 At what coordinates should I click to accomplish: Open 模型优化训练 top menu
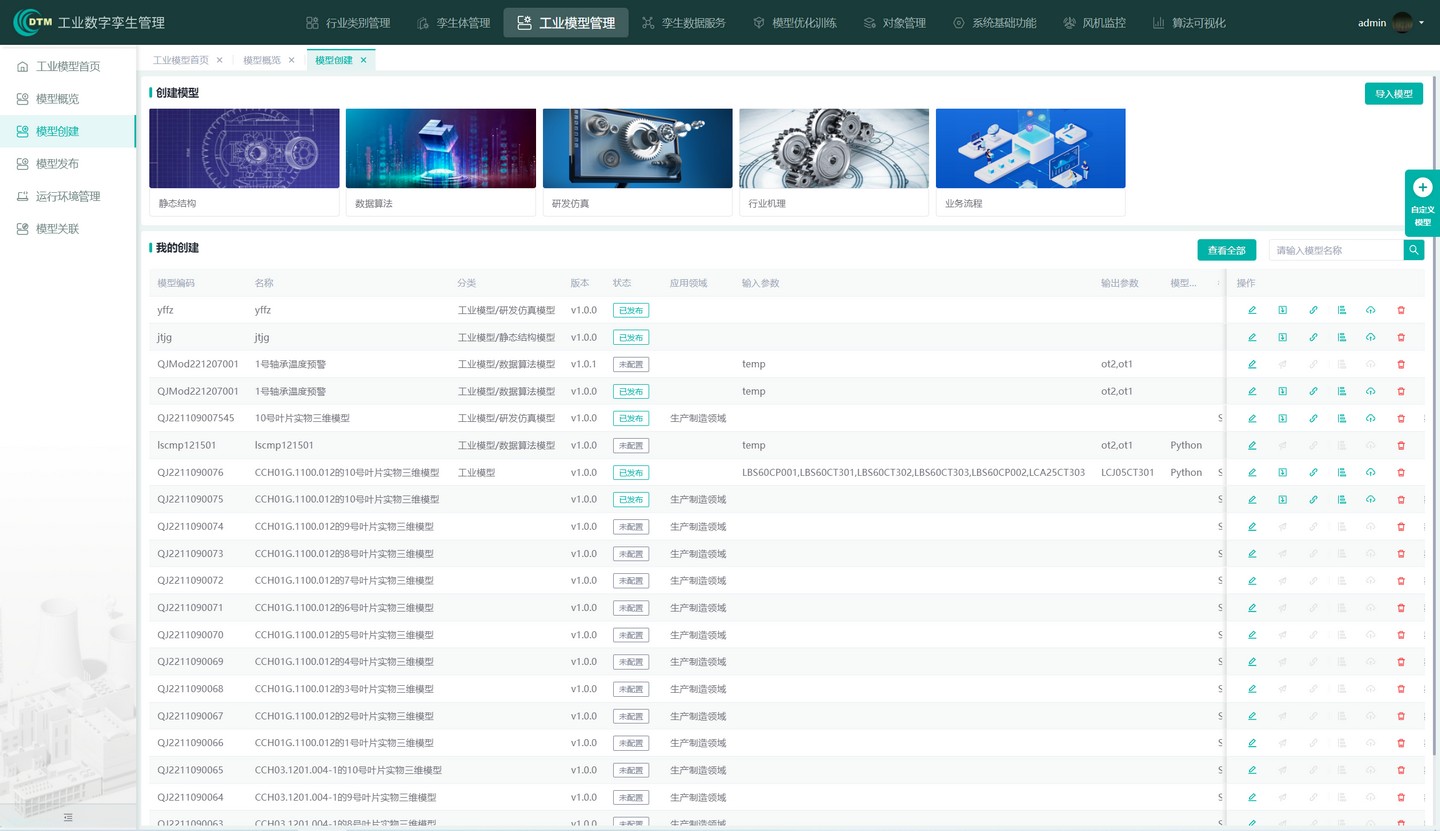(795, 23)
